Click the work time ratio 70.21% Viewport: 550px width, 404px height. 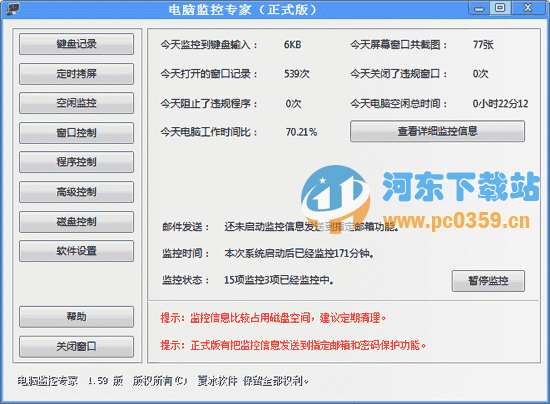301,132
